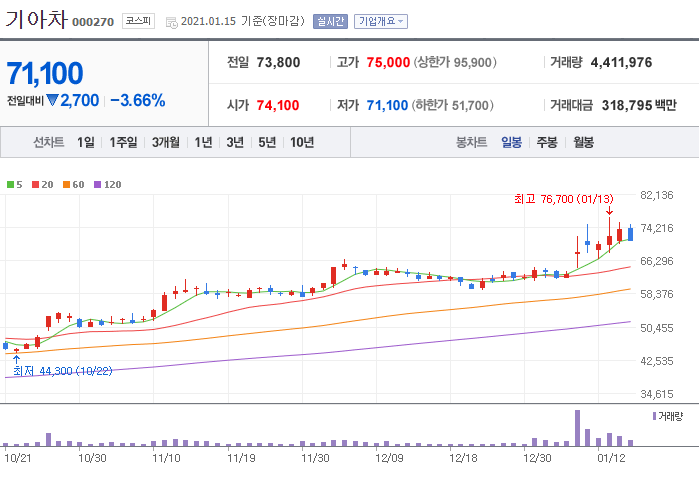This screenshot has width=699, height=485.
Task: Switch to the 월봉 monthly candle chart
Action: (x=583, y=142)
